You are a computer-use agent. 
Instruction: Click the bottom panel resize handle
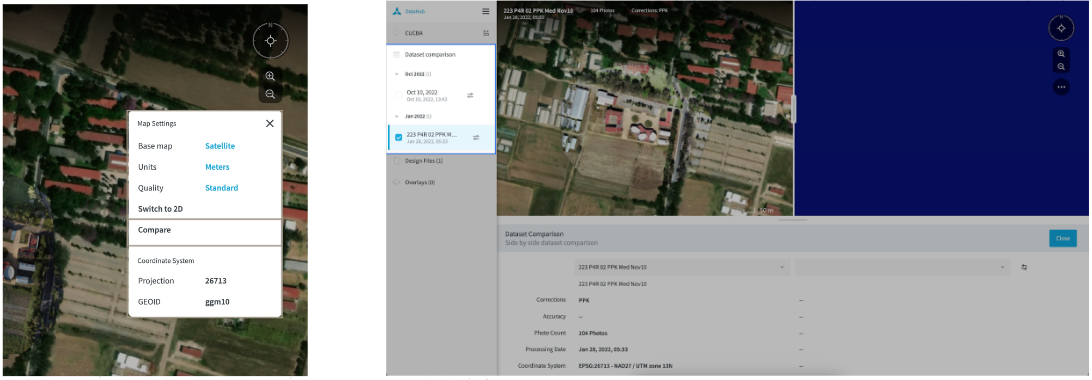(x=793, y=220)
